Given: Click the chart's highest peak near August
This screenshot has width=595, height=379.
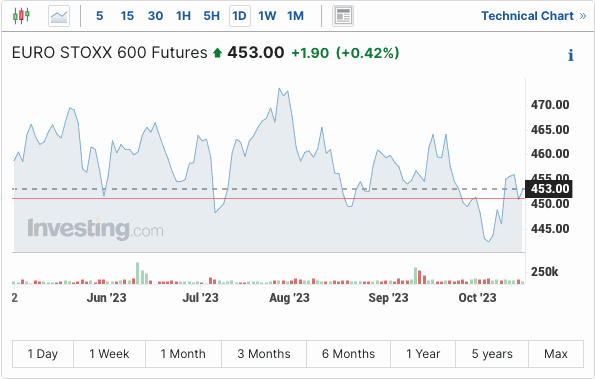Looking at the screenshot, I should (279, 89).
